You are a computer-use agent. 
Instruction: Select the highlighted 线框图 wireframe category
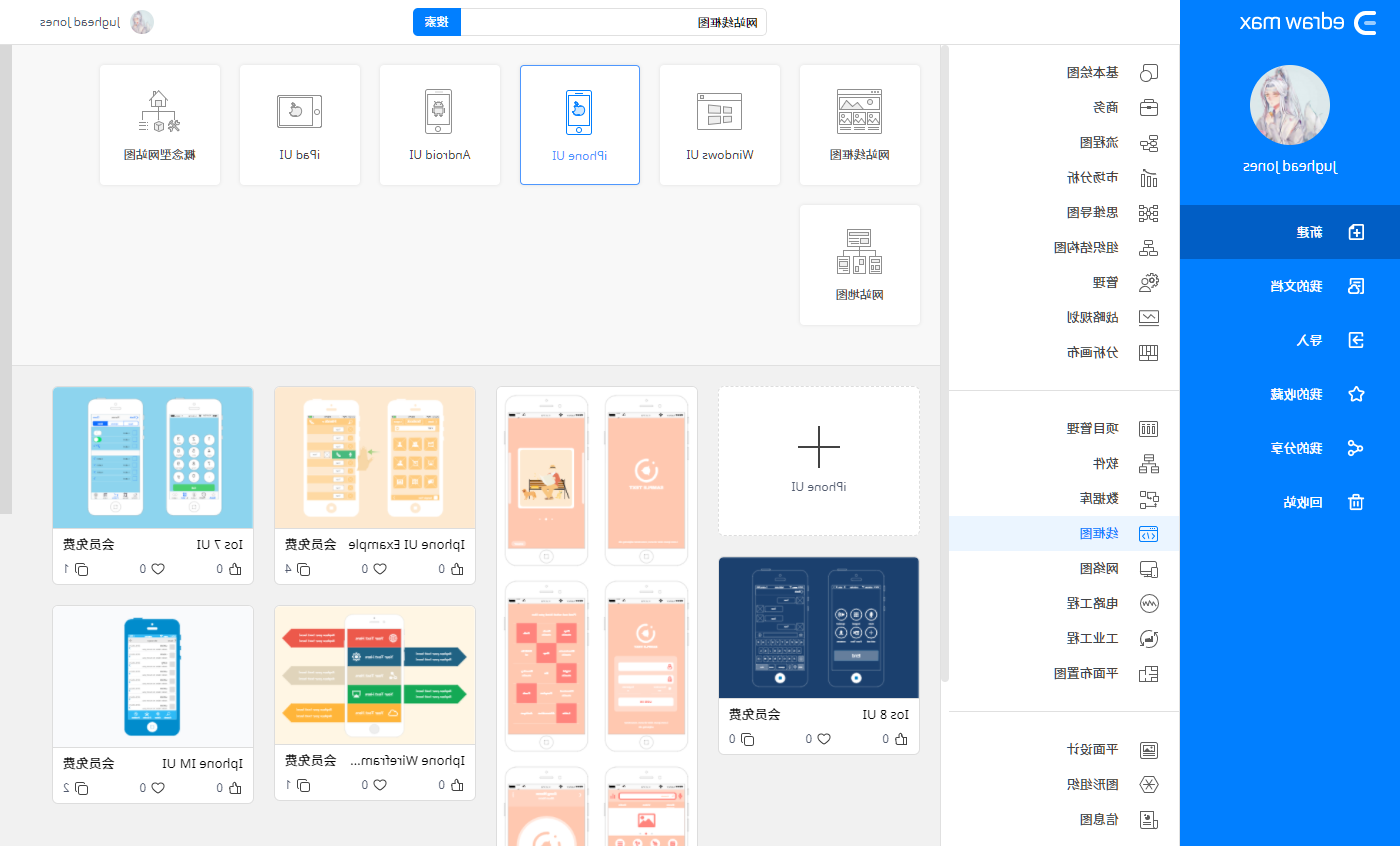(1064, 533)
